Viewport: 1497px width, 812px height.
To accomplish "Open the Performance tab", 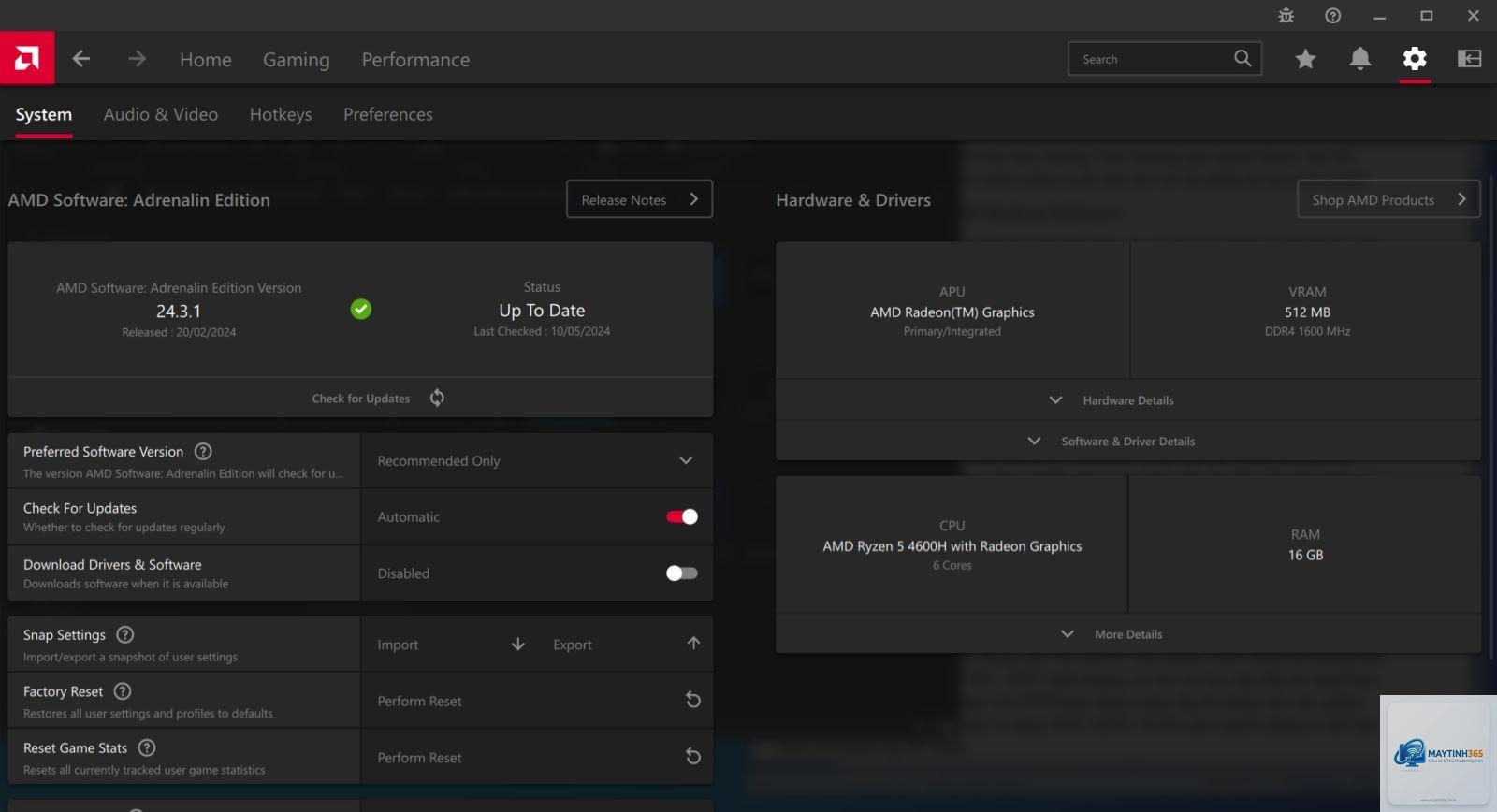I will (416, 59).
